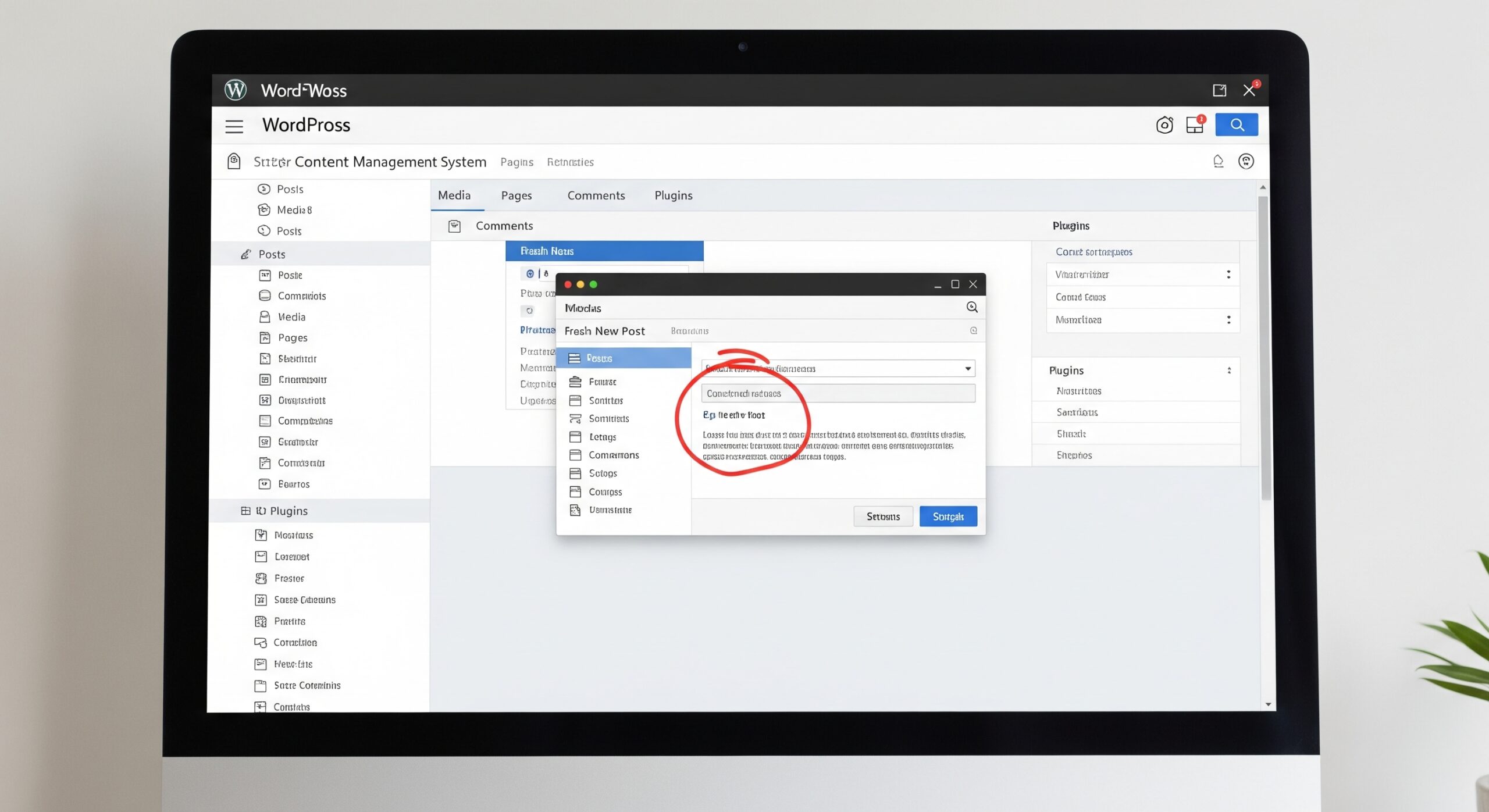Open the dropdown at top of dialog form
Image resolution: width=1489 pixels, height=812 pixels.
838,368
